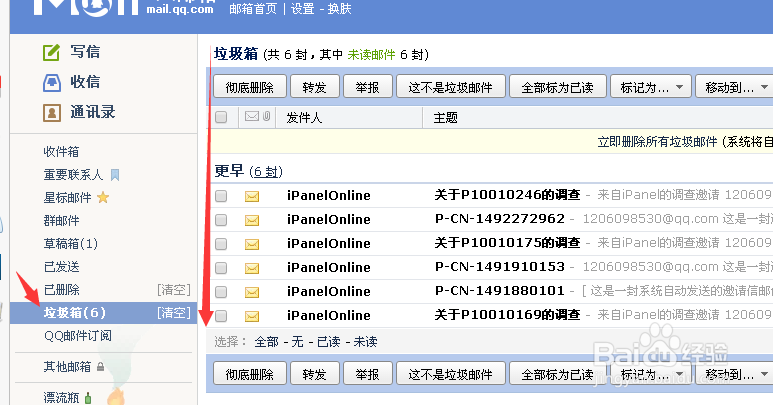Screen dimensions: 773x405
Task: Check the box for P-CN-1492272962 mail
Action: pyautogui.click(x=221, y=220)
